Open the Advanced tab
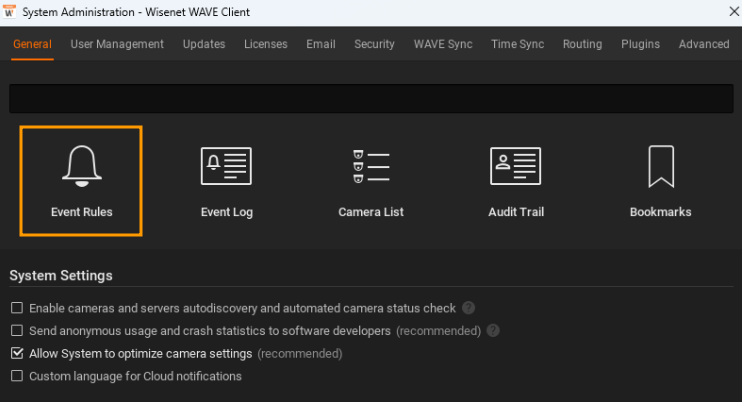The image size is (743, 402). pos(704,44)
